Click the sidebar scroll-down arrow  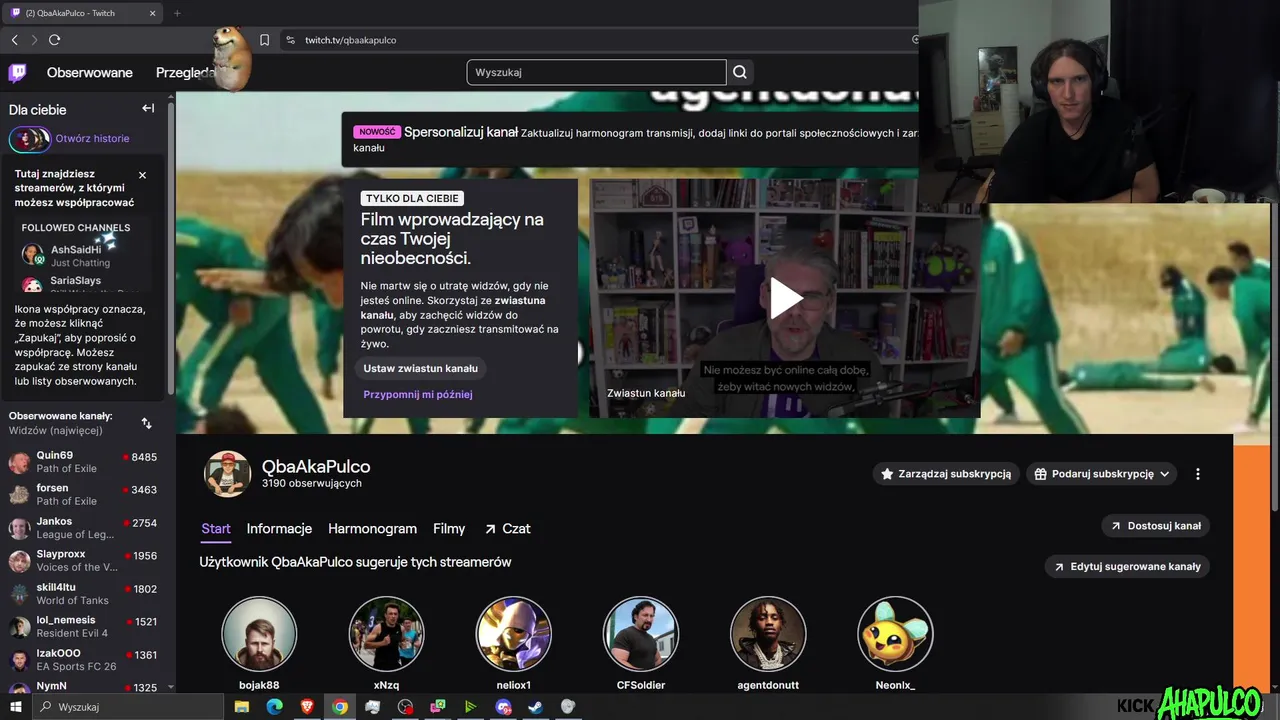pyautogui.click(x=170, y=688)
